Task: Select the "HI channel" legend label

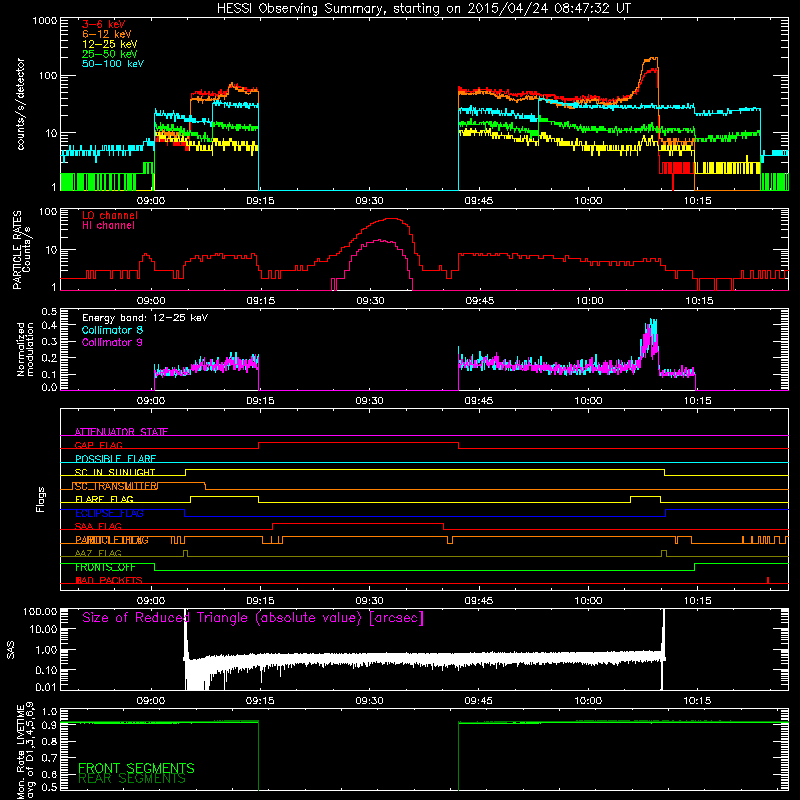Action: point(108,226)
